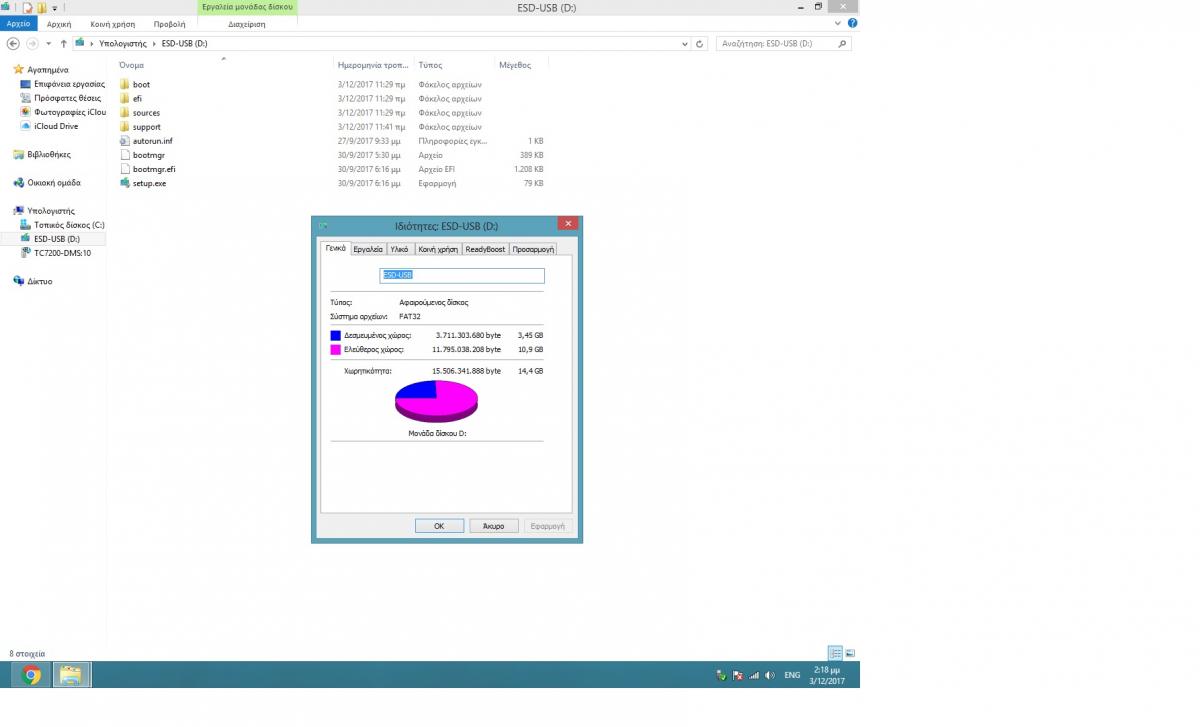The image size is (1200, 727).
Task: Click chevron before Υπολογιστής in address bar
Action: [92, 44]
